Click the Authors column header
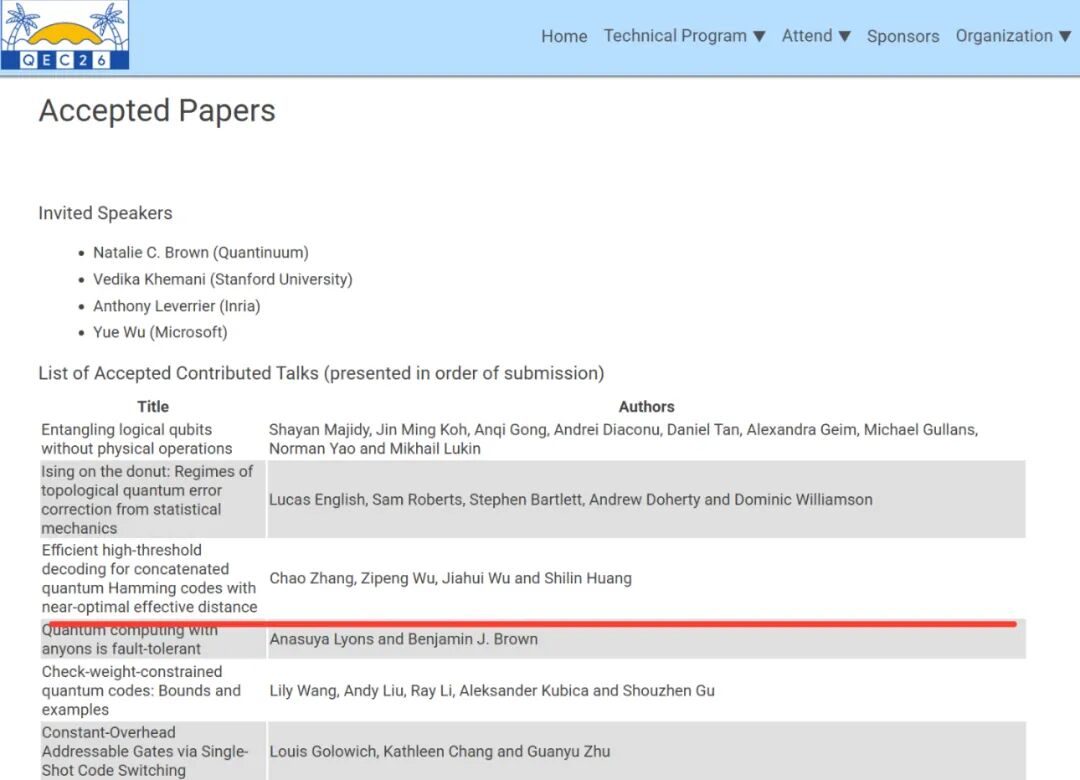The image size is (1080, 780). point(646,407)
